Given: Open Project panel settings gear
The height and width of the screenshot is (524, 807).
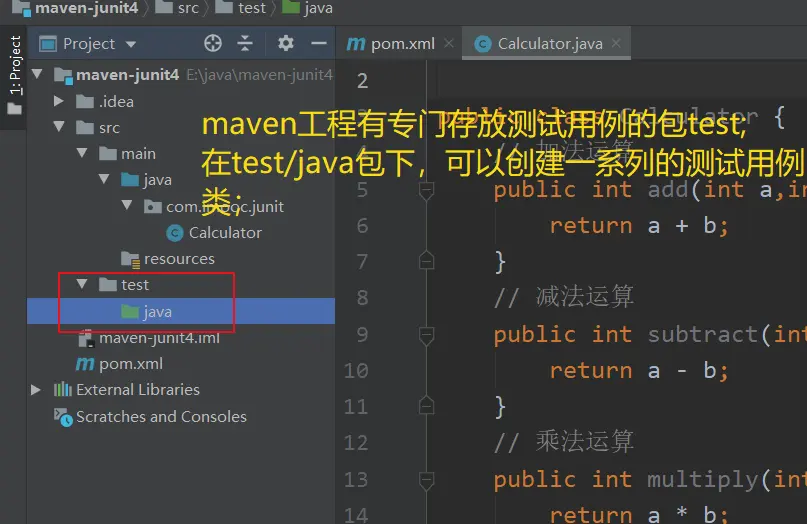Looking at the screenshot, I should click(x=286, y=43).
